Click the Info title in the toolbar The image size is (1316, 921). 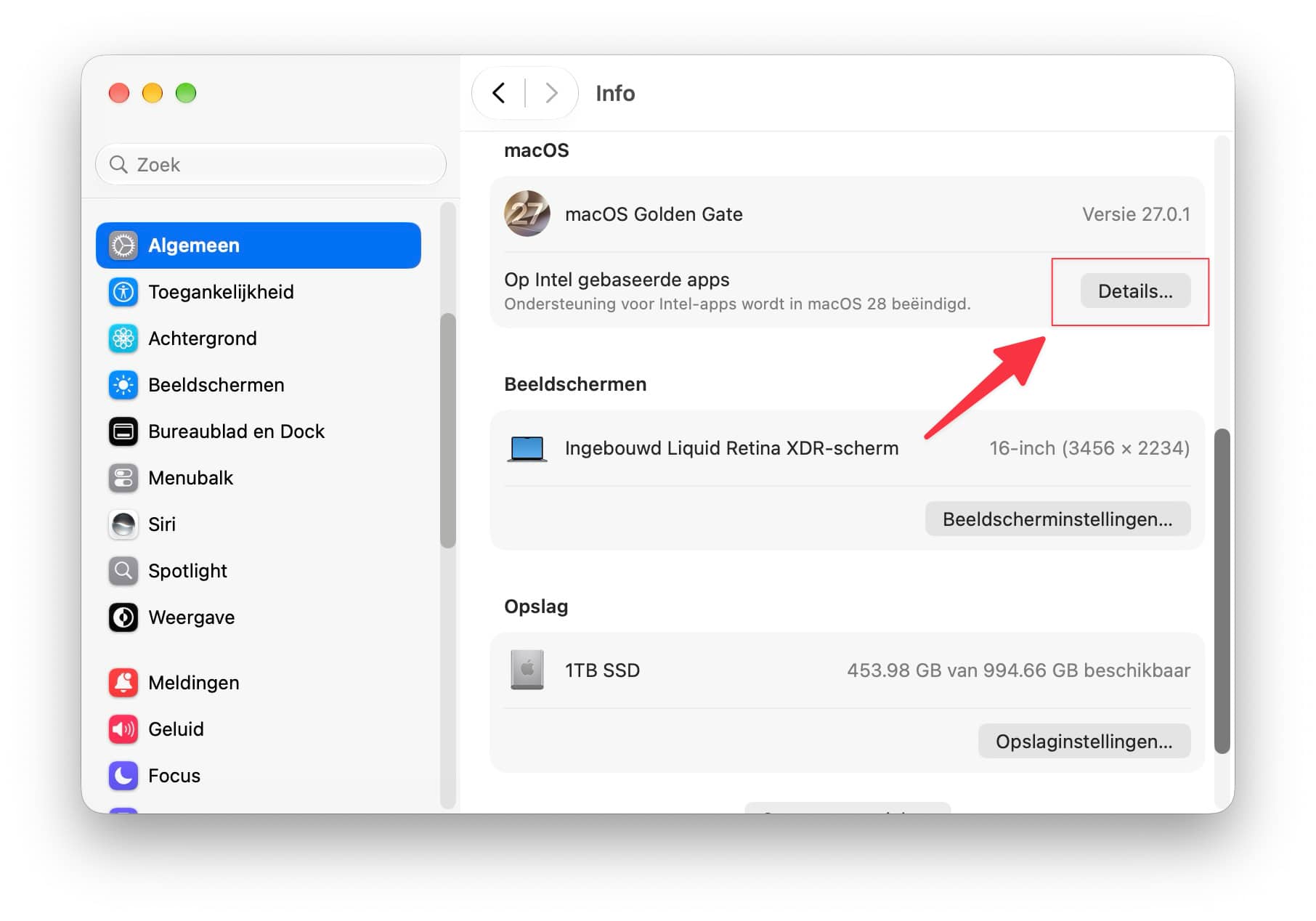[x=615, y=94]
